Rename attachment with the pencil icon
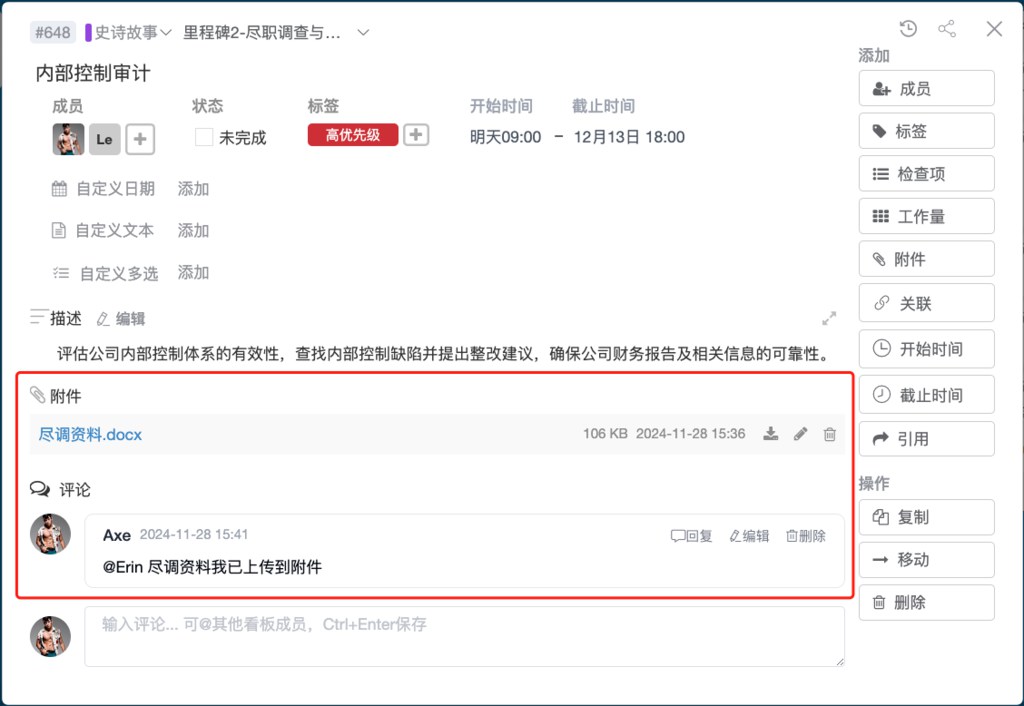 point(800,434)
